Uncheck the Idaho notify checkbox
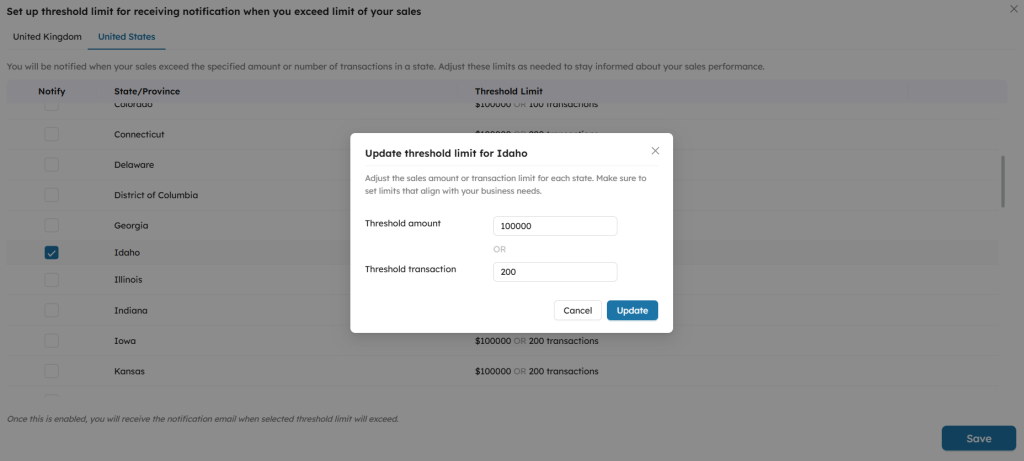 point(51,253)
